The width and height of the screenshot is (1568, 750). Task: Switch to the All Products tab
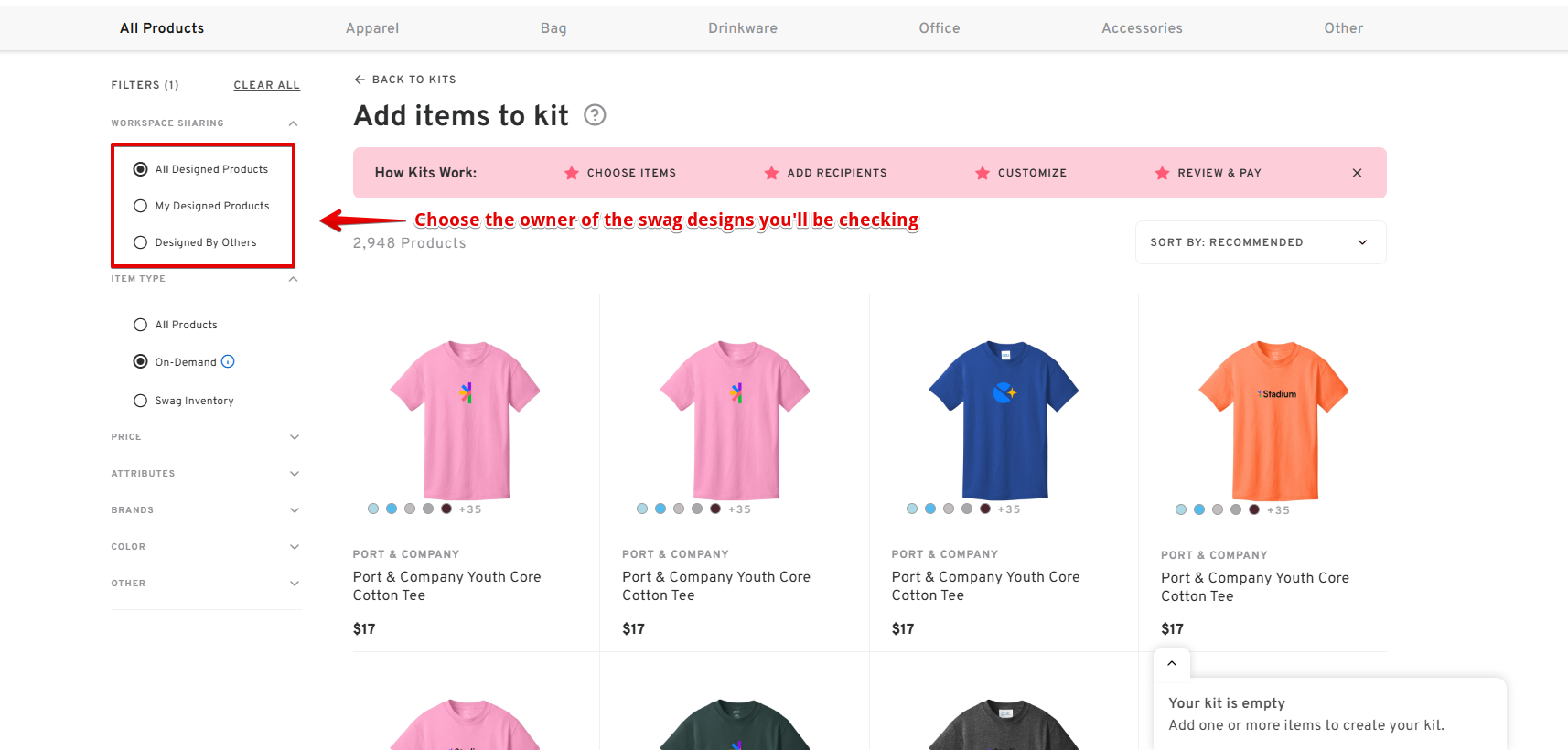(x=162, y=28)
